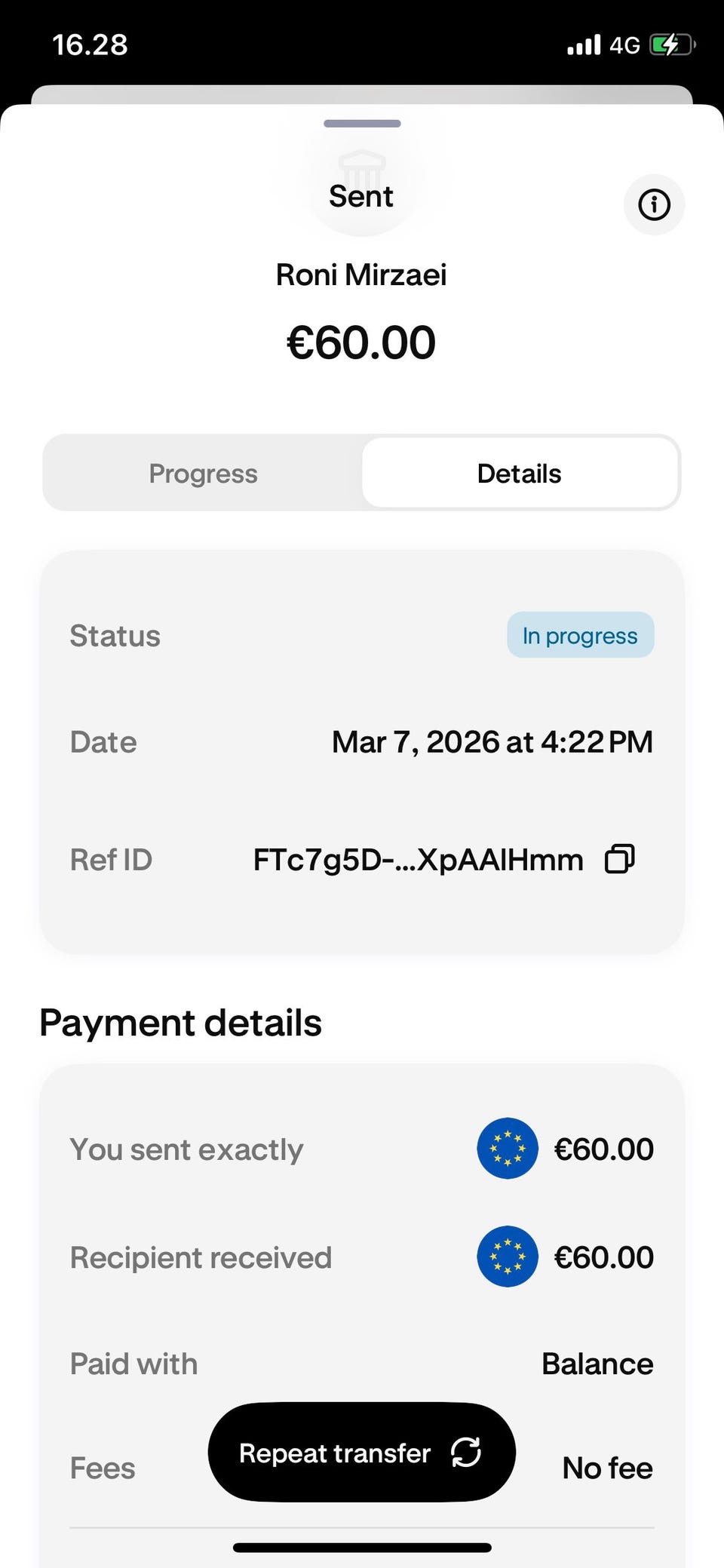
Task: Copy the Ref ID with the copy icon
Action: coord(620,859)
